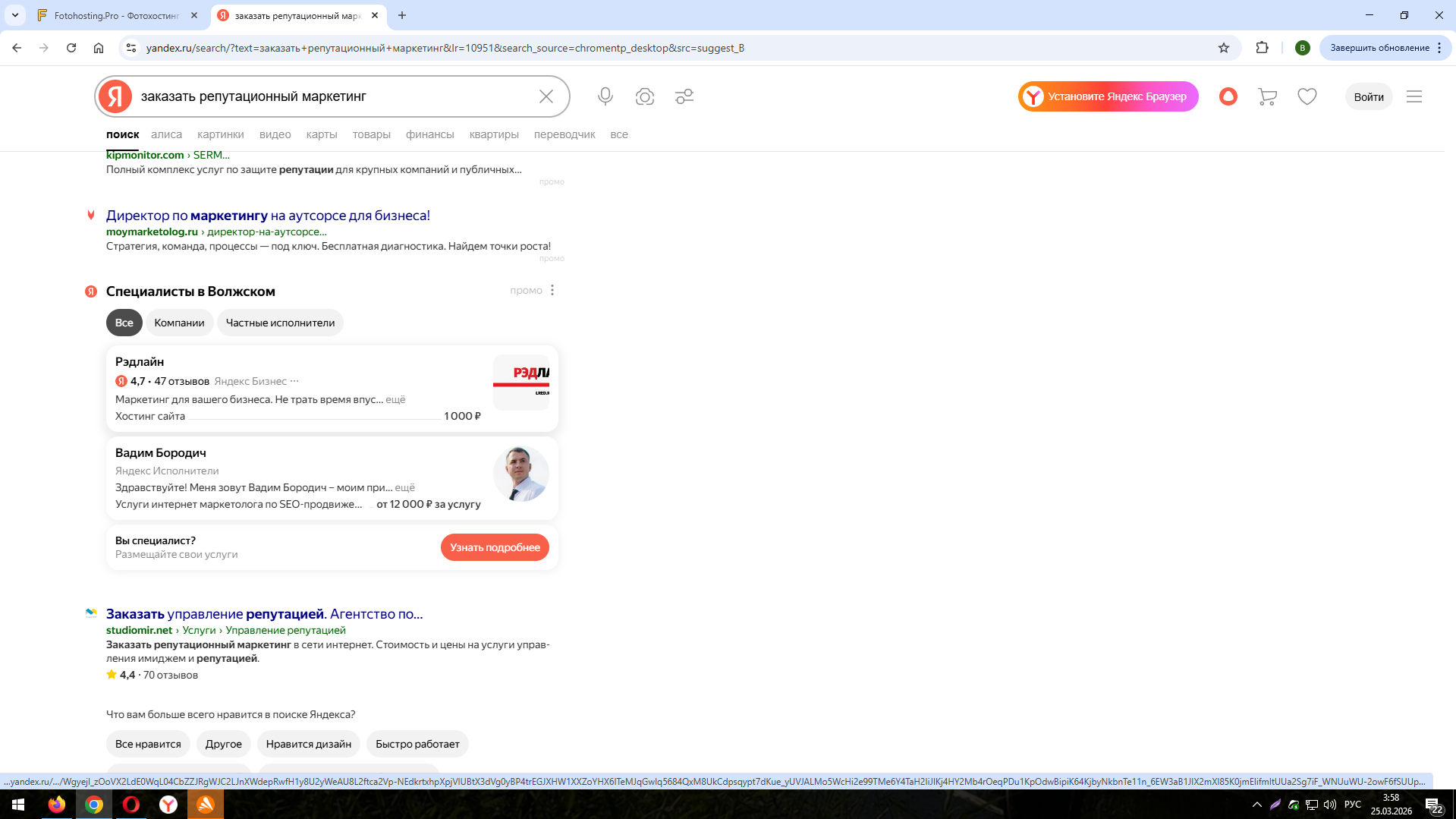Navigate back in browser history
1456x819 pixels.
17,48
